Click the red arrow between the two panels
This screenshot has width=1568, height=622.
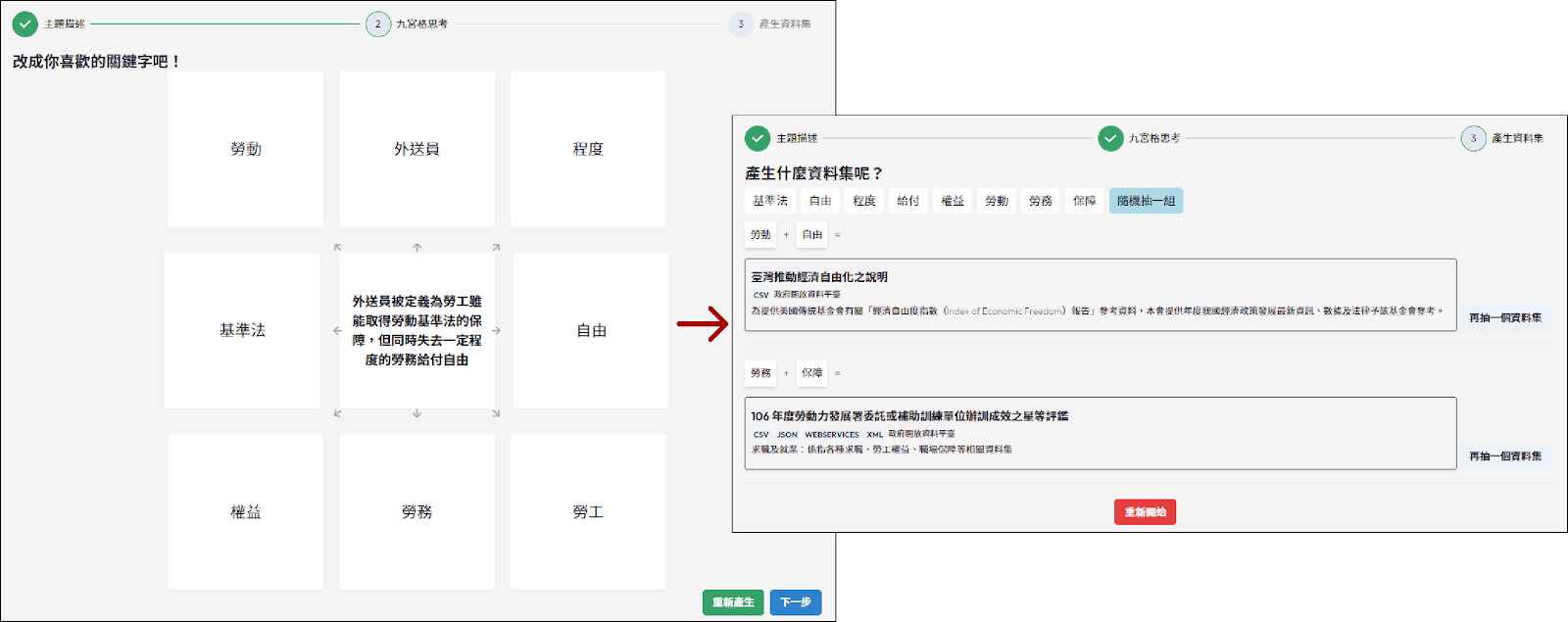(x=703, y=324)
